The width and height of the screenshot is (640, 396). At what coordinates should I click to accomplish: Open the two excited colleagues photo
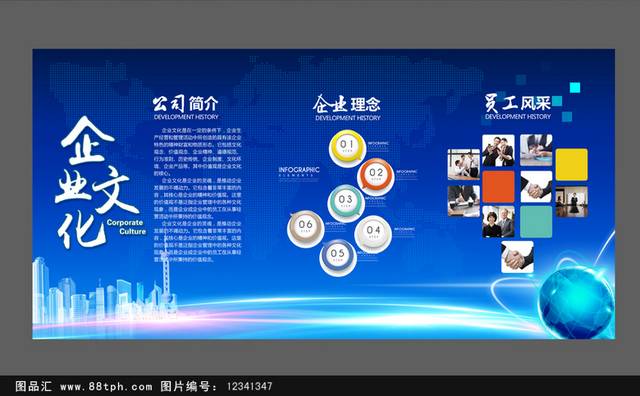[x=498, y=150]
